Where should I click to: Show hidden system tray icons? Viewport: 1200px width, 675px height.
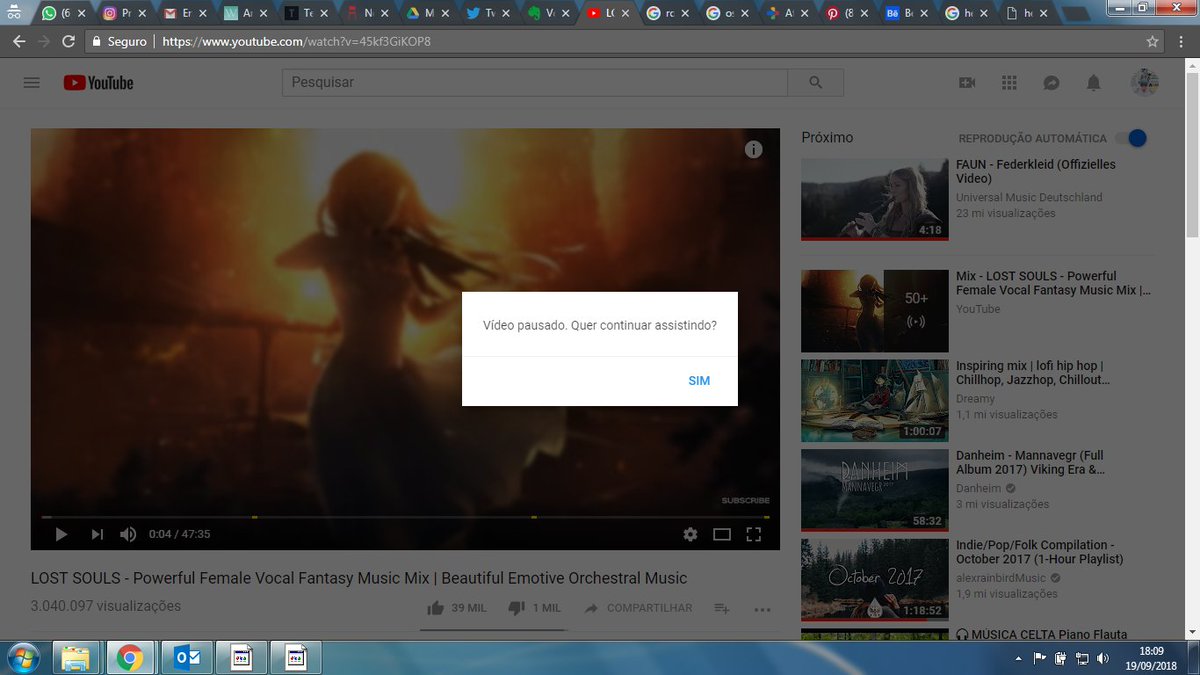[x=1018, y=658]
